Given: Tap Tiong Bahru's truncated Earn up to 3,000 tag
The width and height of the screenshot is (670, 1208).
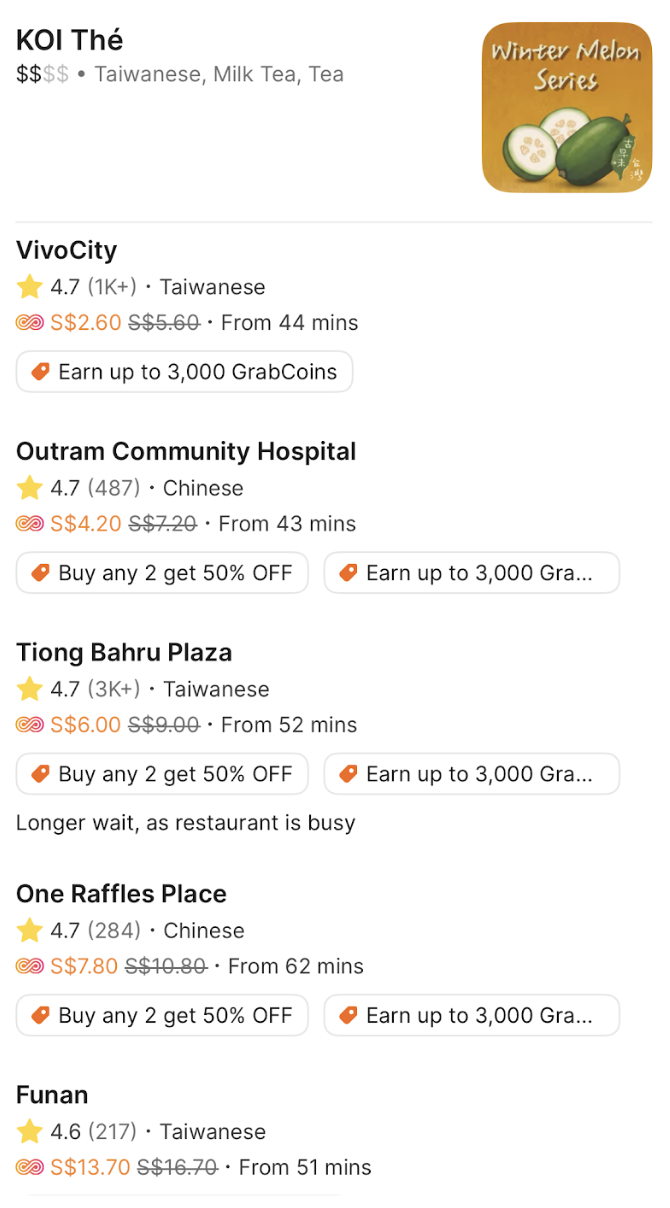Looking at the screenshot, I should pos(472,774).
